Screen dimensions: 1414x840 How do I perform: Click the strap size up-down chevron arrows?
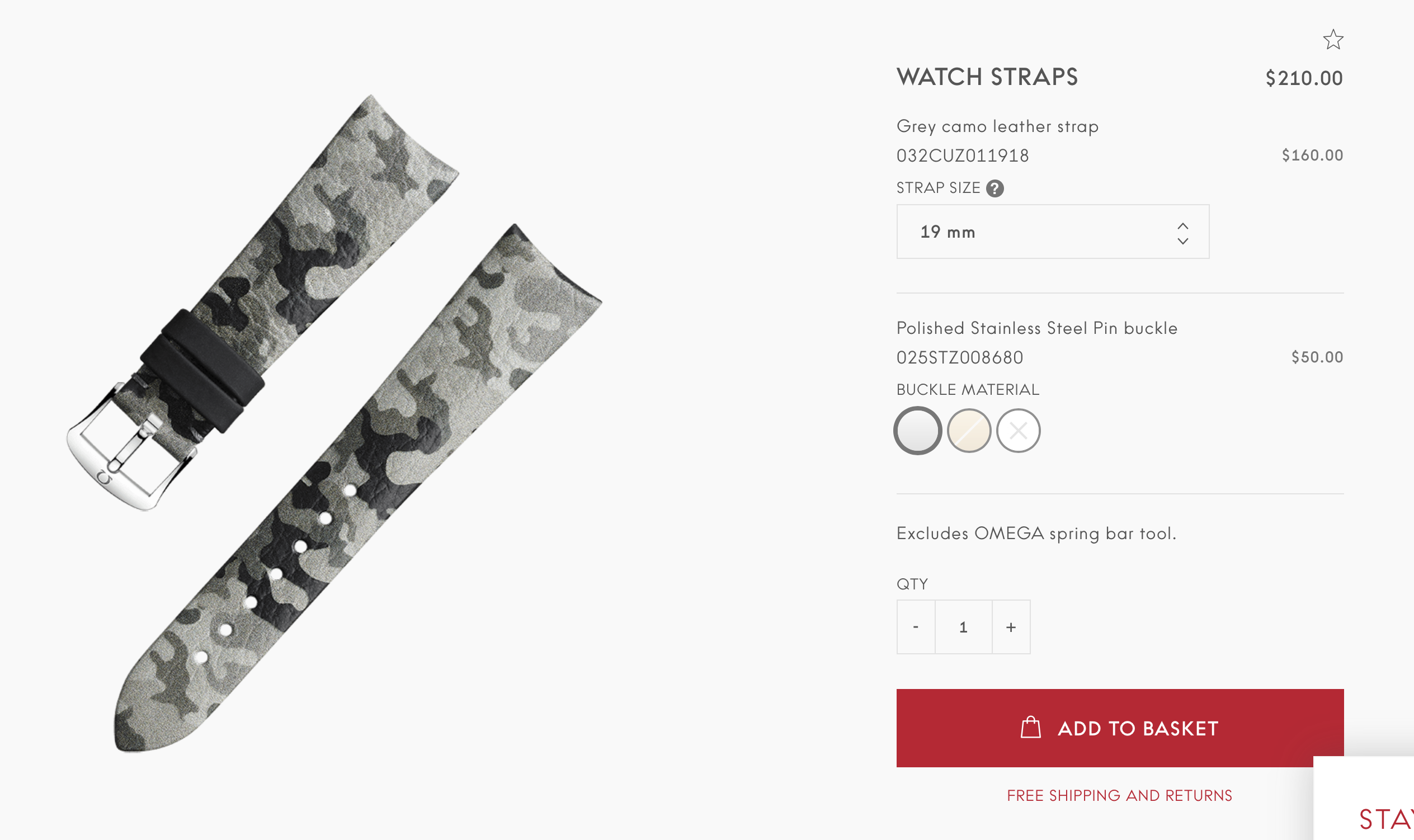click(x=1182, y=233)
